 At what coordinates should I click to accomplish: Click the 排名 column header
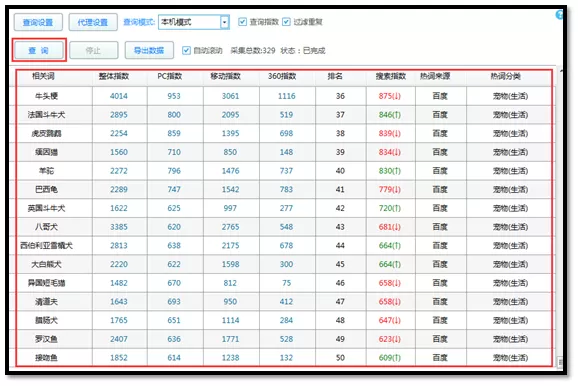335,76
